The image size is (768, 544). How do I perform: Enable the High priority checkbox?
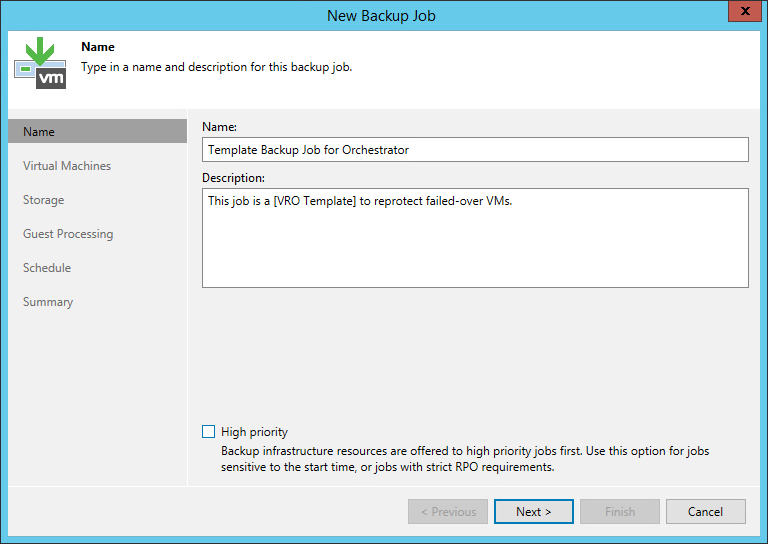(x=209, y=432)
